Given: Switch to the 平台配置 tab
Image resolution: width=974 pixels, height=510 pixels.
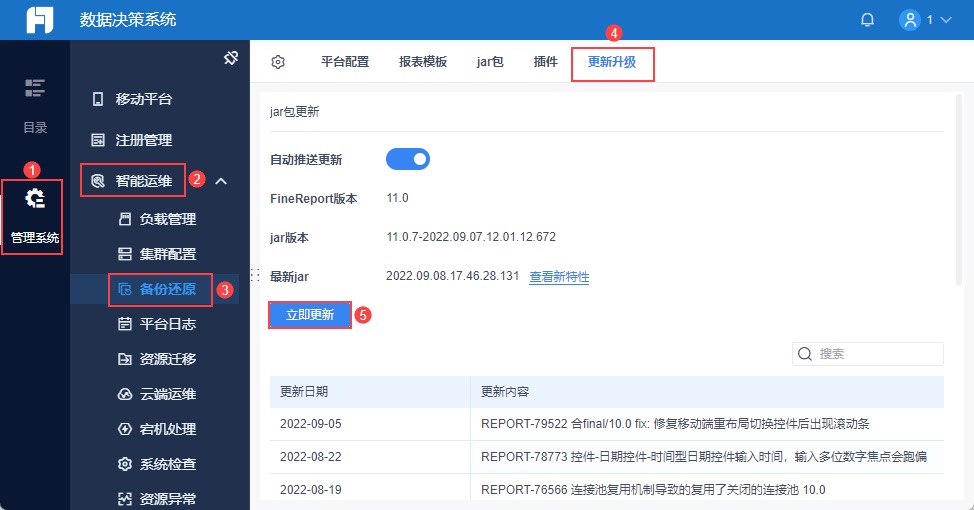Looking at the screenshot, I should (345, 61).
